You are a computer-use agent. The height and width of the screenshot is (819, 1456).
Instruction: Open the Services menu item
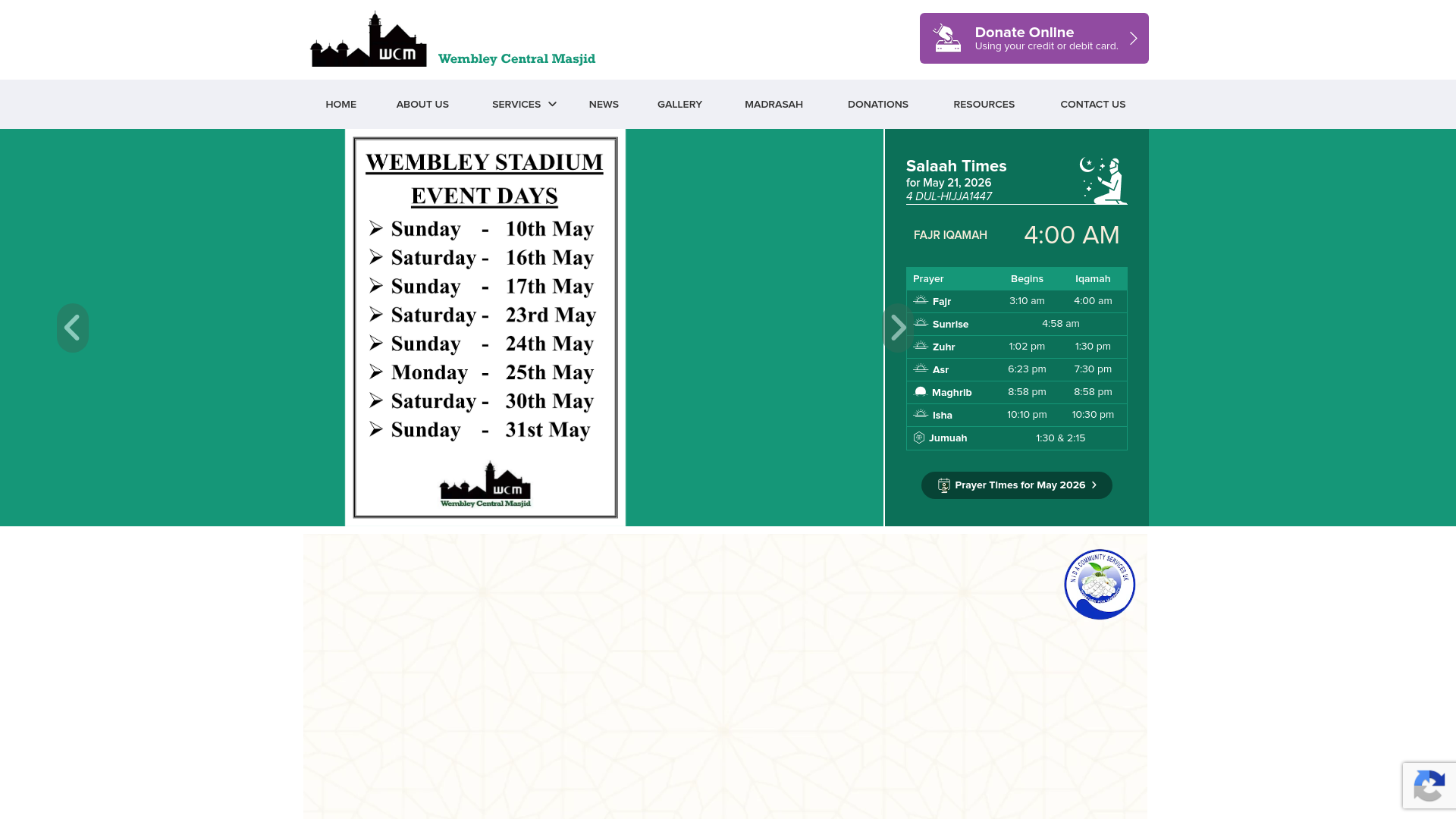516,104
